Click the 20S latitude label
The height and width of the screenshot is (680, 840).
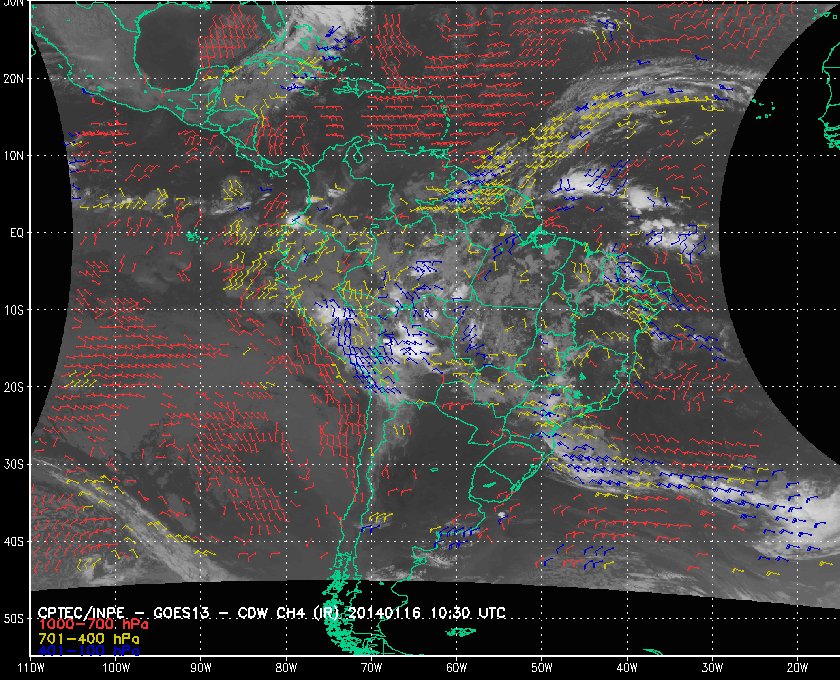(x=13, y=387)
